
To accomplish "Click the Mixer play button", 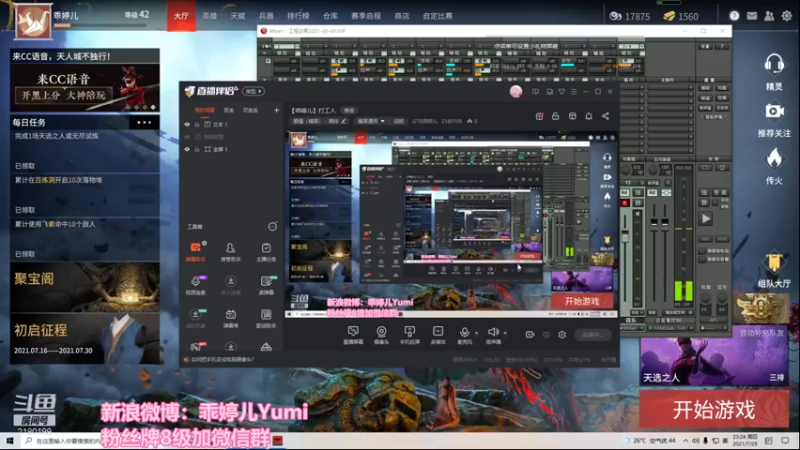I will pos(706,219).
